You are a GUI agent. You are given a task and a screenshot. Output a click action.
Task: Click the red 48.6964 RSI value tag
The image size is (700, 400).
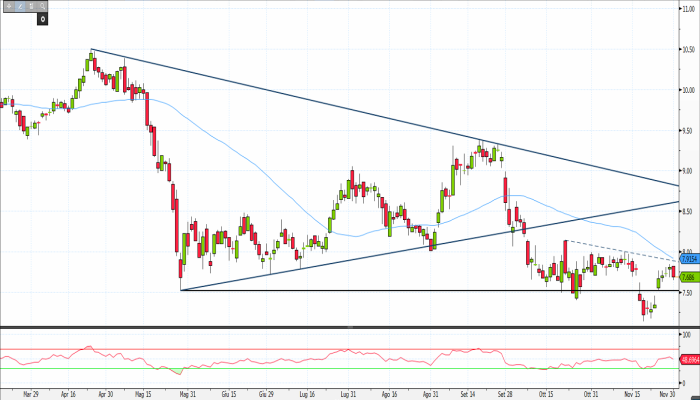click(688, 358)
